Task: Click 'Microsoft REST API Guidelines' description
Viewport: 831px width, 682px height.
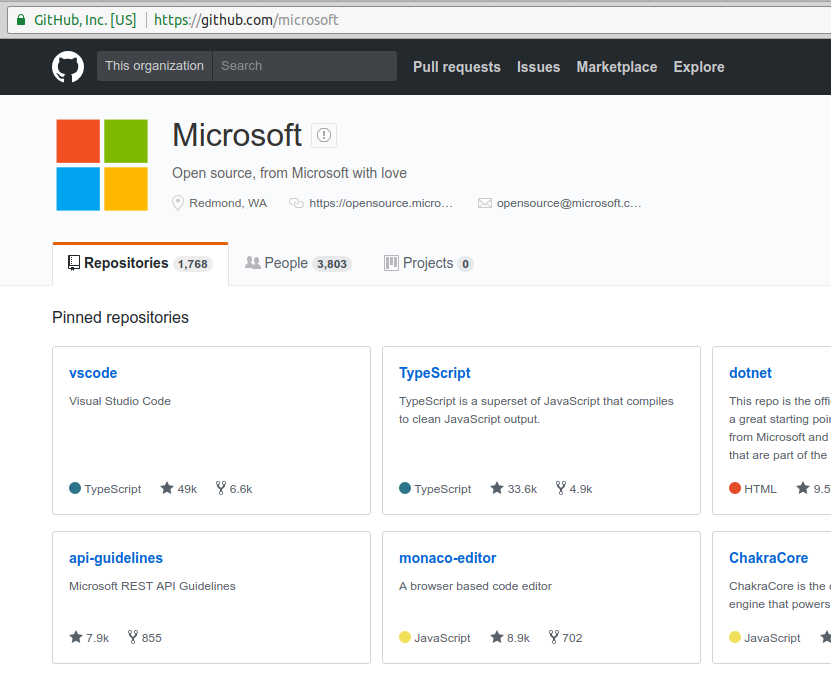Action: pos(152,586)
